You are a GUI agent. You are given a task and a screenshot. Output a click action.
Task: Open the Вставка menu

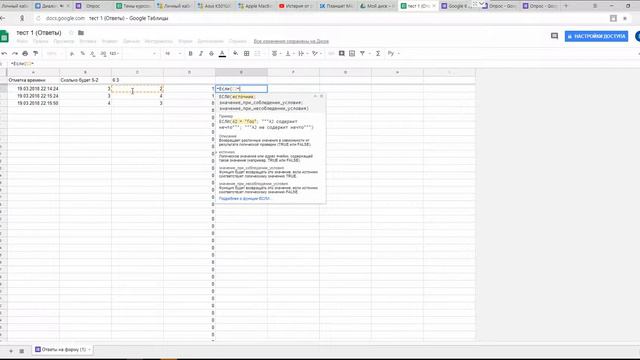88,41
